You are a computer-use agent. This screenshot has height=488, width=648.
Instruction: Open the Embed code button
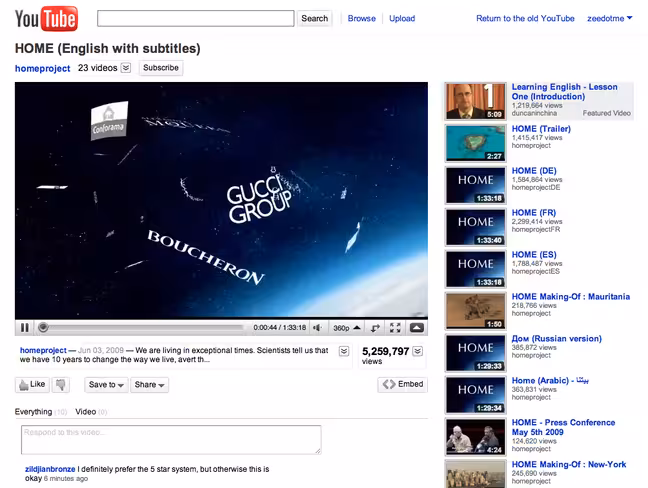pyautogui.click(x=403, y=384)
